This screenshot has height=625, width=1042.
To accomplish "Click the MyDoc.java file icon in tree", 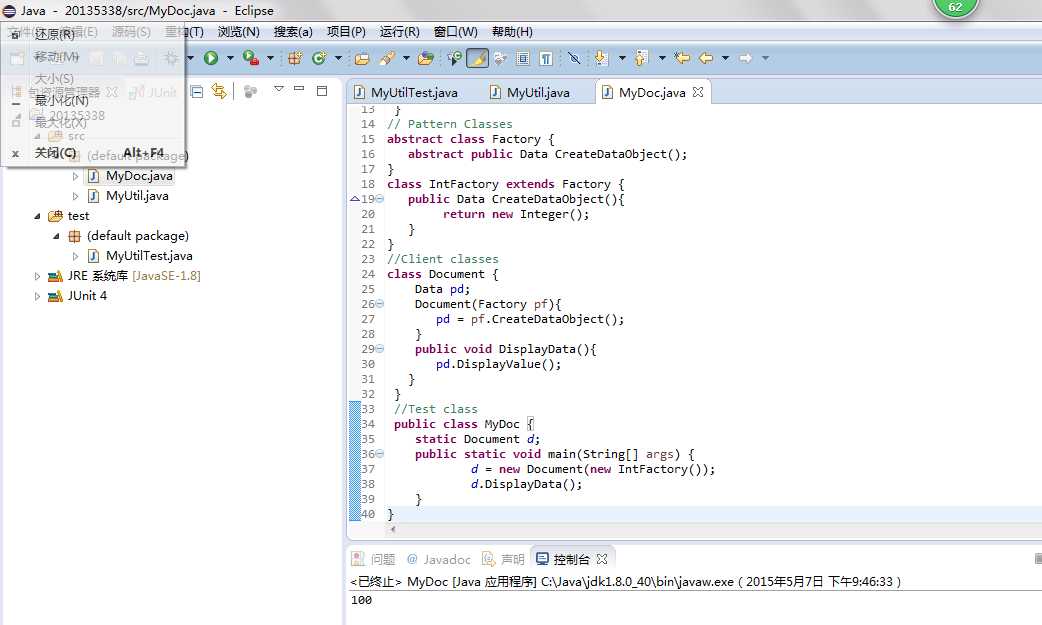I will coord(94,176).
